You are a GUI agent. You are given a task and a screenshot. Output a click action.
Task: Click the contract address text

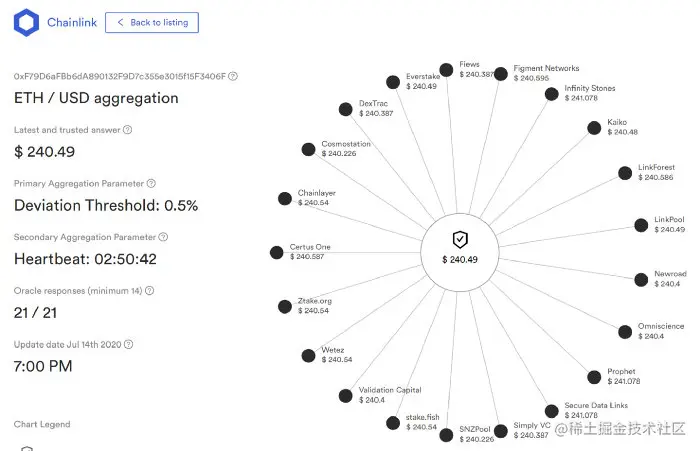coord(120,75)
